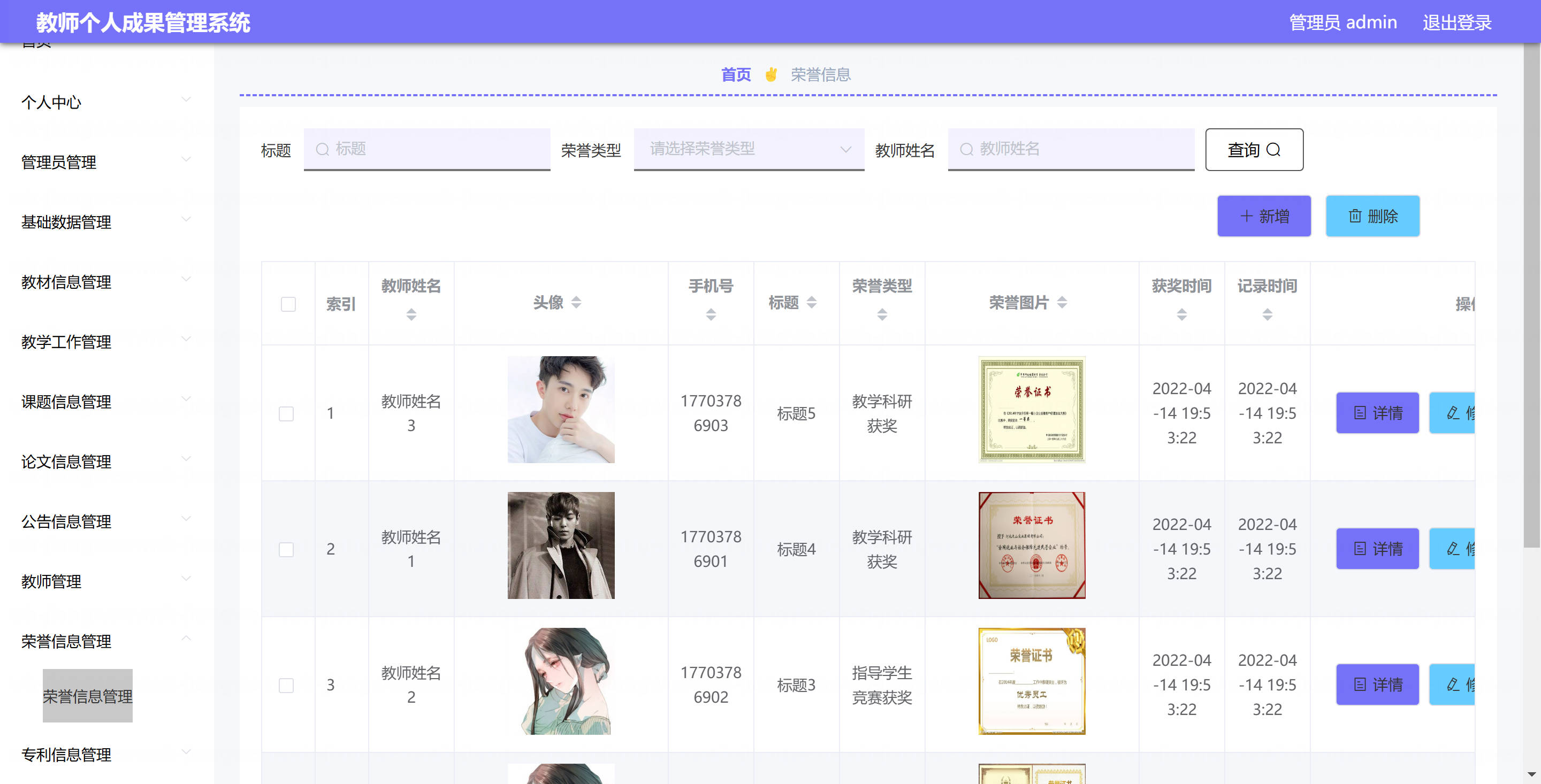Check the row checkbox for 标题3

[287, 685]
